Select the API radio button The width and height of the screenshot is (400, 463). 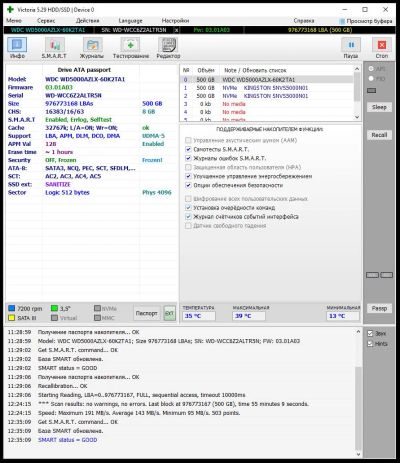click(x=371, y=69)
